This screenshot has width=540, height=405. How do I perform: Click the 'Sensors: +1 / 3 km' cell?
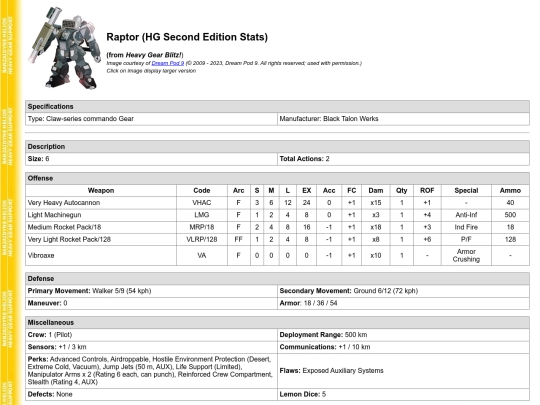click(x=151, y=347)
